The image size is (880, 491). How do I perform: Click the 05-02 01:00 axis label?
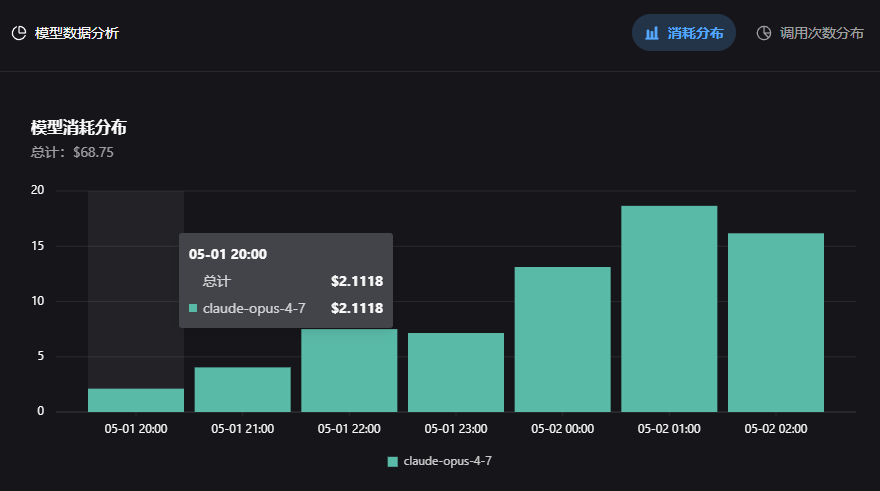(669, 429)
